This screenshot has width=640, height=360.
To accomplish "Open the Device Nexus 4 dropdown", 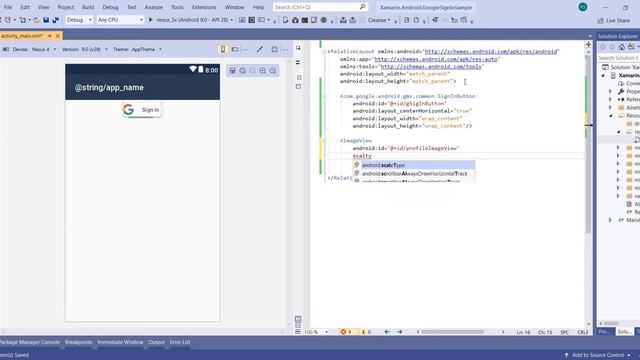I will click(35, 49).
